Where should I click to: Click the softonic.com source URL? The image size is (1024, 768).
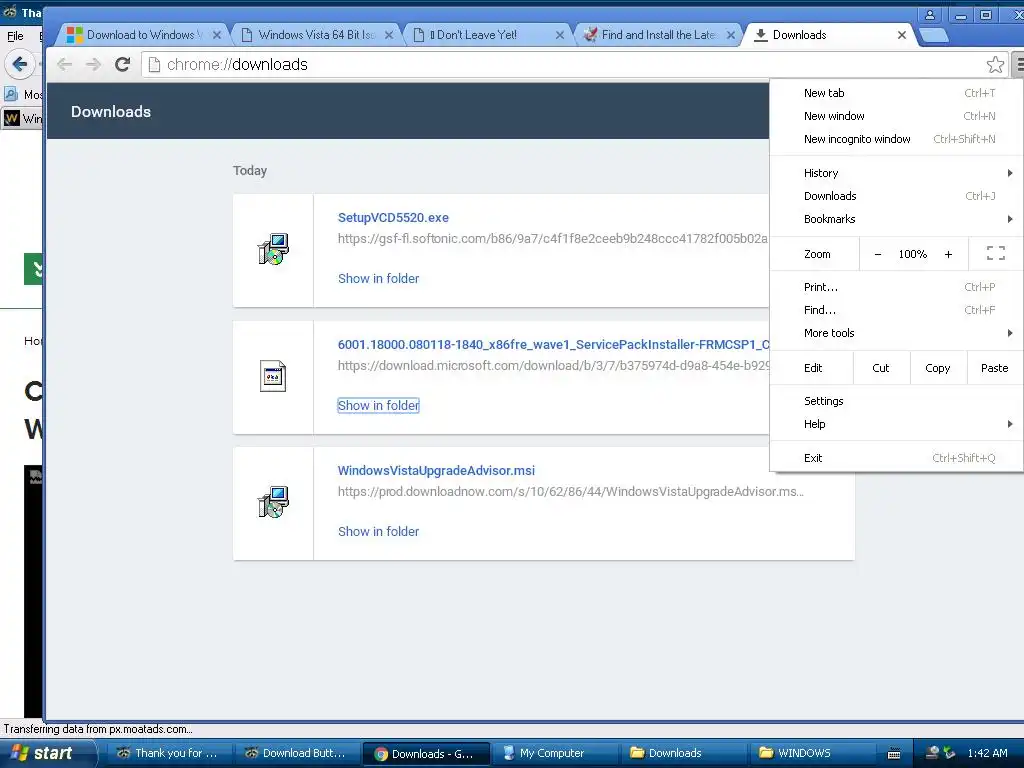(553, 239)
